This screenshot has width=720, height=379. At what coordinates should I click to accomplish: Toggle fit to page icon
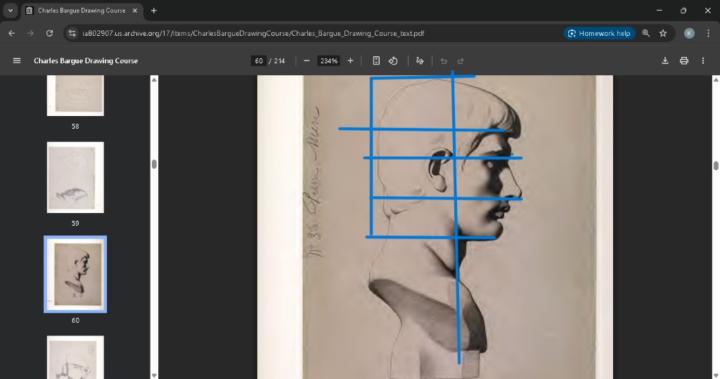(376, 61)
